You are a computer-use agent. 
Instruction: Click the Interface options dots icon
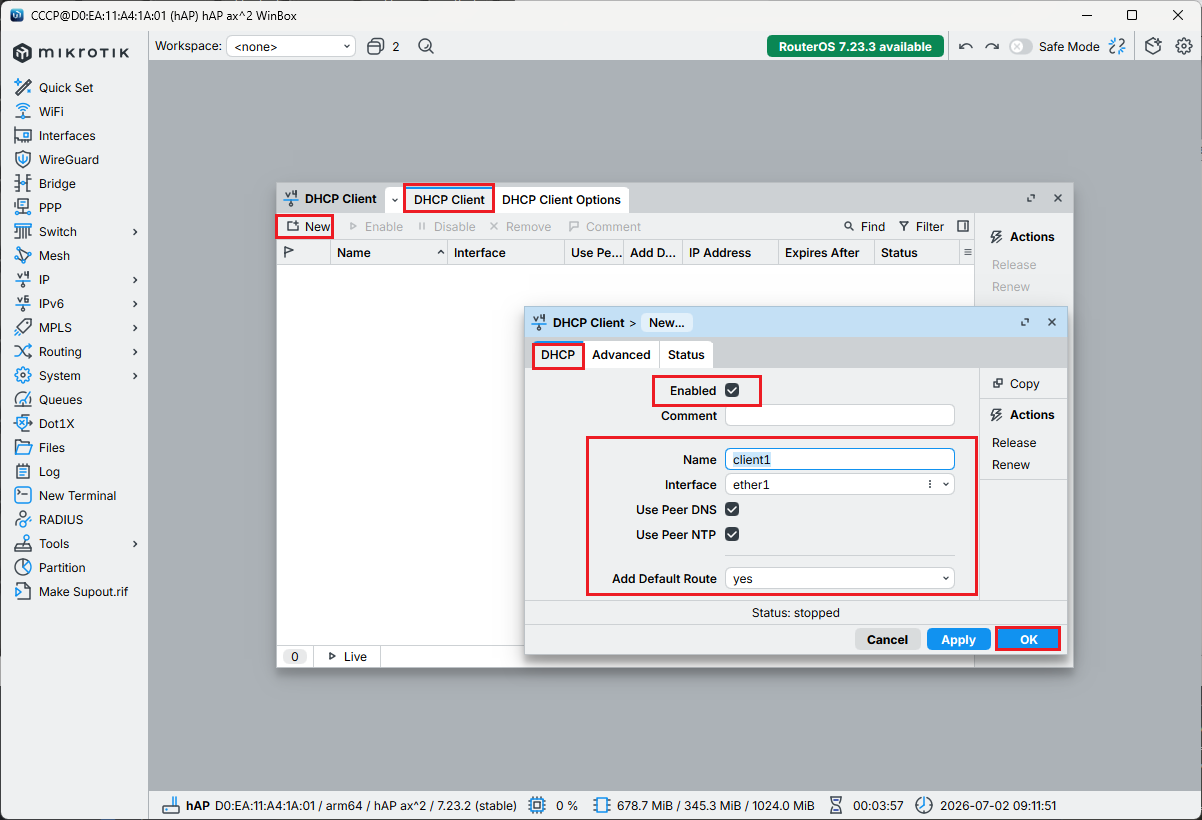[930, 484]
